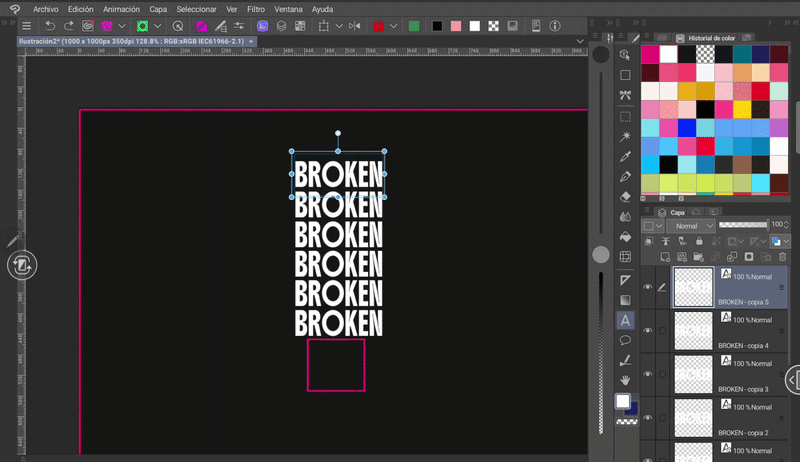Expand the layer color dropdown in Capa panel
This screenshot has height=462, width=800.
pos(788,241)
